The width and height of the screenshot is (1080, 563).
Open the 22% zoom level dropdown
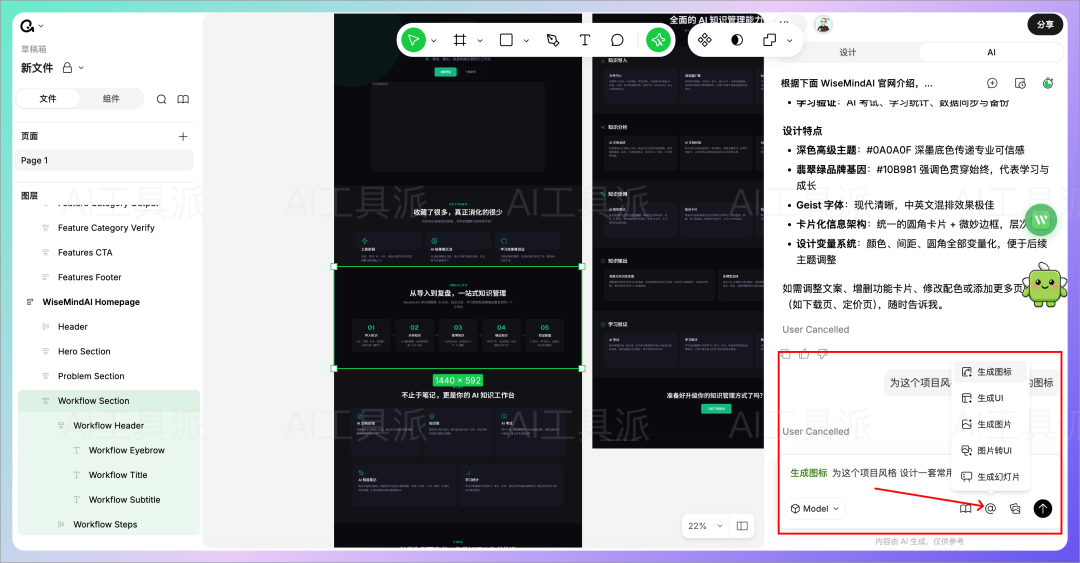click(705, 526)
